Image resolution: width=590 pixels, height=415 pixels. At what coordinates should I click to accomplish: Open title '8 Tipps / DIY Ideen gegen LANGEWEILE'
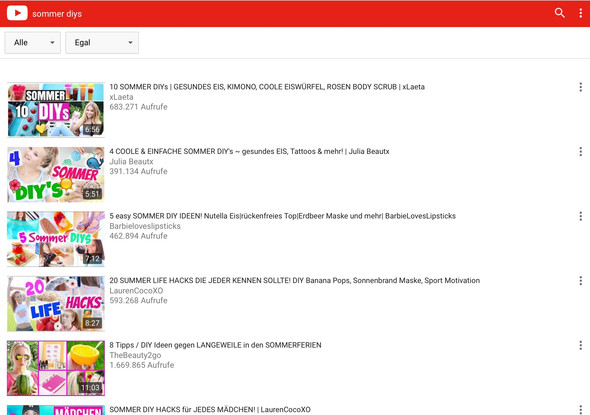(215, 345)
